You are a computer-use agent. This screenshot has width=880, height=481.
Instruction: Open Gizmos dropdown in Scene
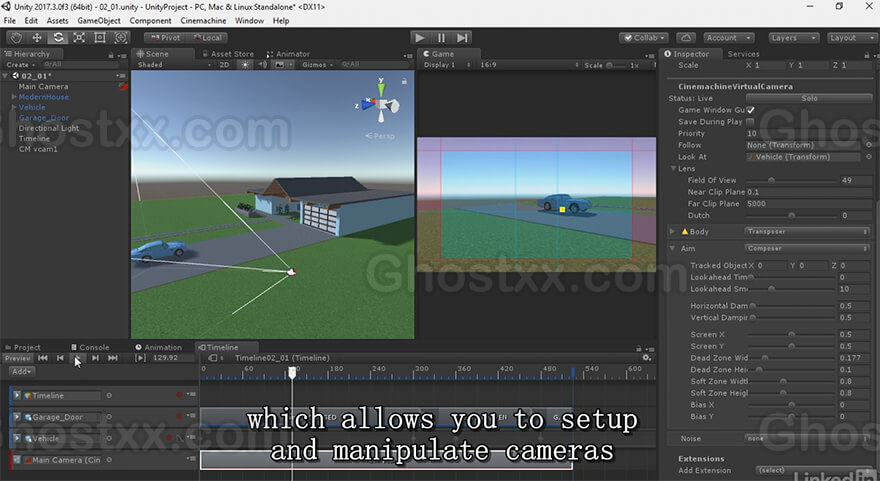[x=318, y=65]
